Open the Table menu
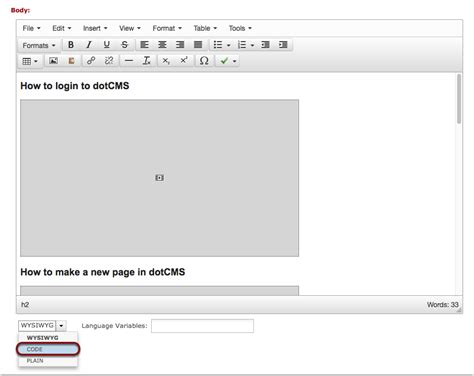The image size is (474, 376). [x=205, y=28]
